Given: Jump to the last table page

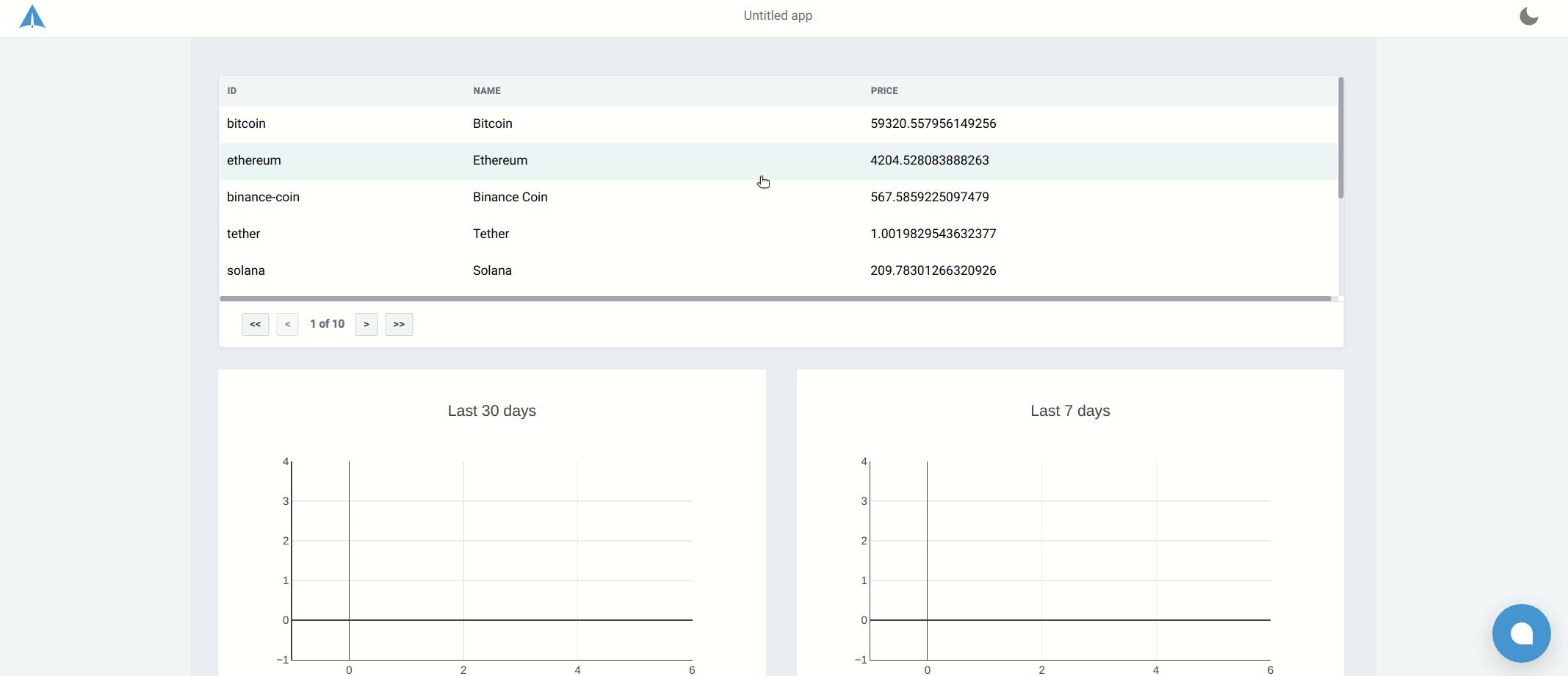Looking at the screenshot, I should 399,324.
